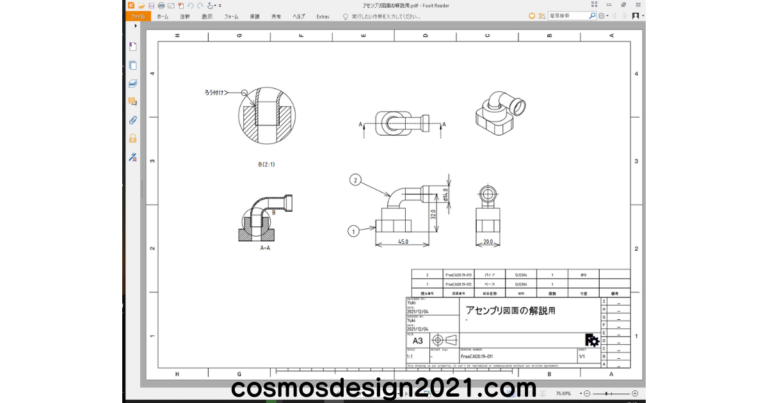Image resolution: width=768 pixels, height=403 pixels.
Task: Switch to the ホーム ribbon tab
Action: (x=162, y=17)
